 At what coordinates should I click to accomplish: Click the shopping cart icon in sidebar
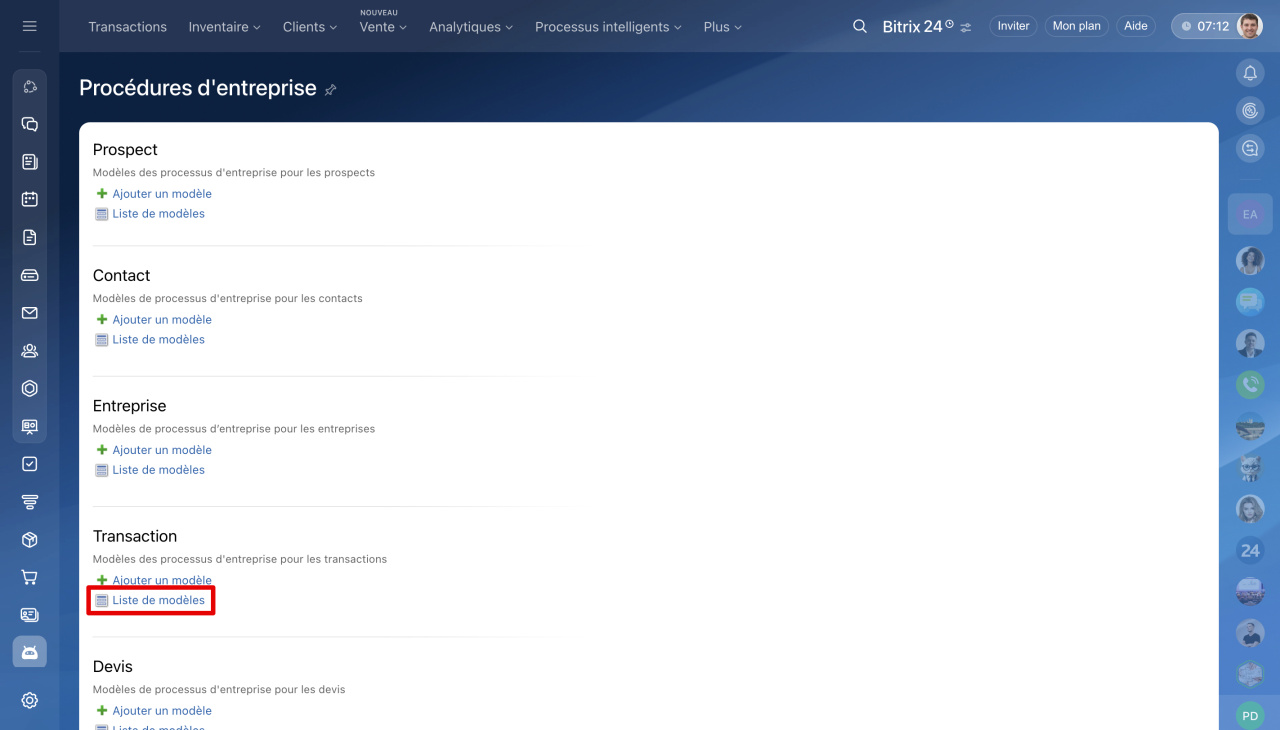[x=30, y=577]
